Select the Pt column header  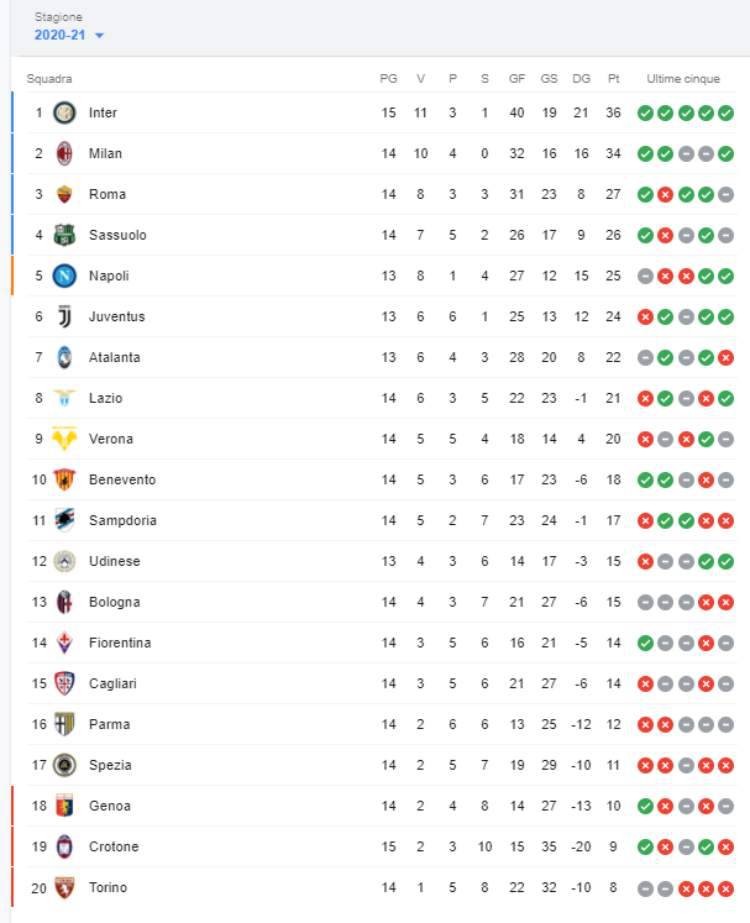point(616,76)
